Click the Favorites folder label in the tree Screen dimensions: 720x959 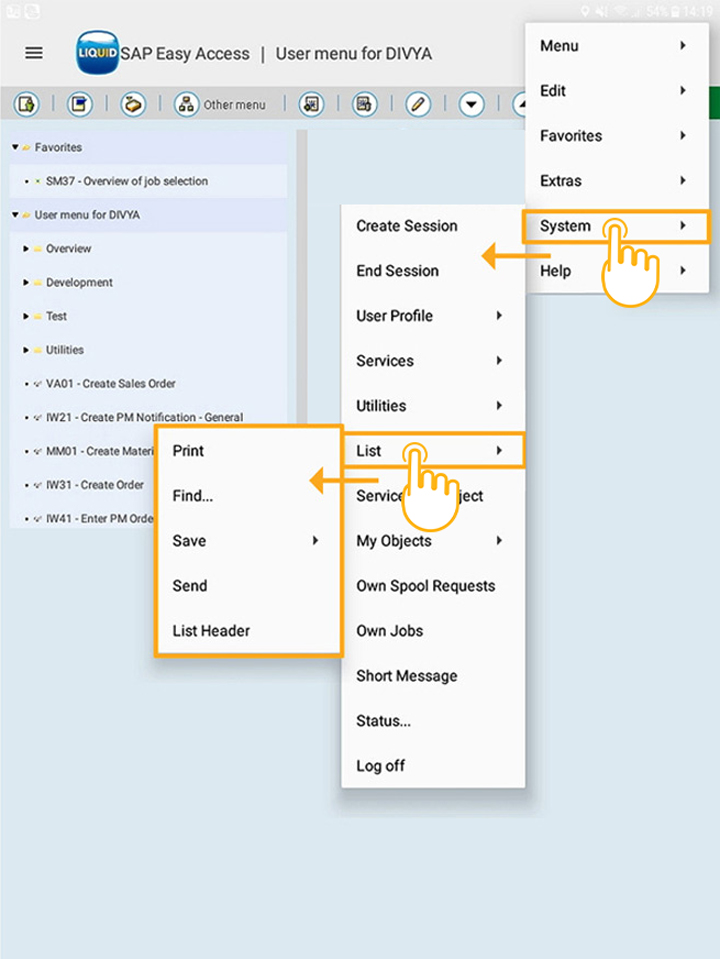coord(58,147)
